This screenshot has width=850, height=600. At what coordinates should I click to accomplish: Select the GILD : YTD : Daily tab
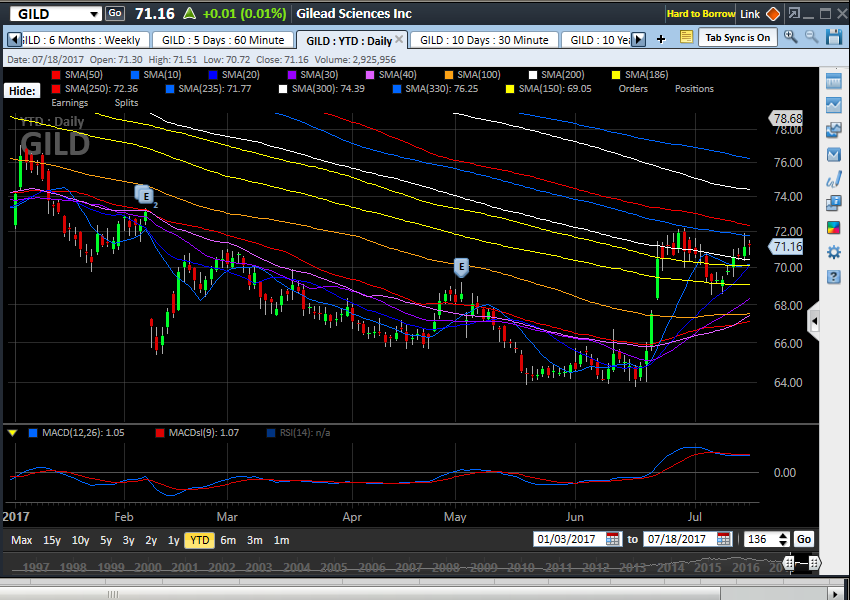point(349,41)
